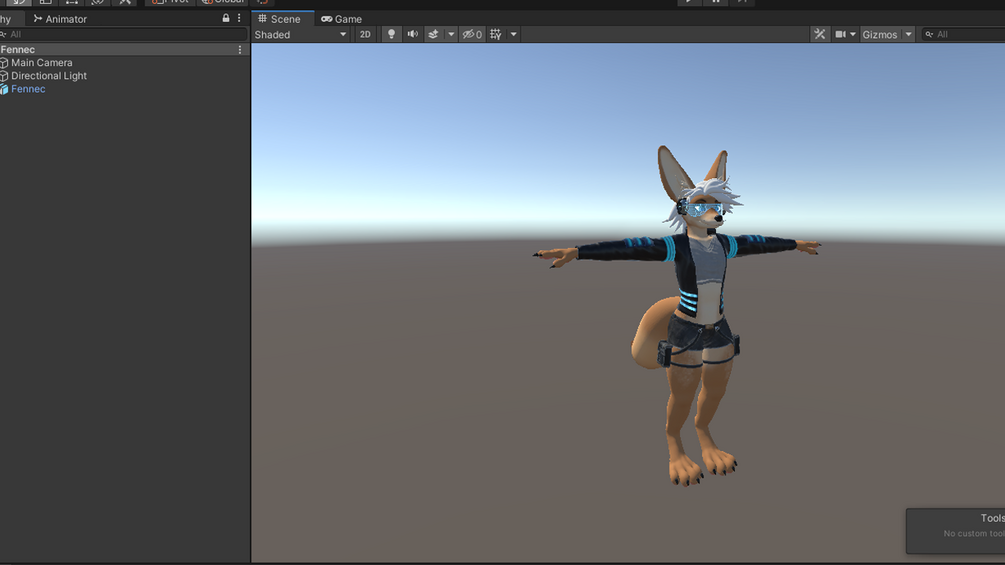The image size is (1005, 565).
Task: Focus the scene view search field
Action: [x=963, y=35]
